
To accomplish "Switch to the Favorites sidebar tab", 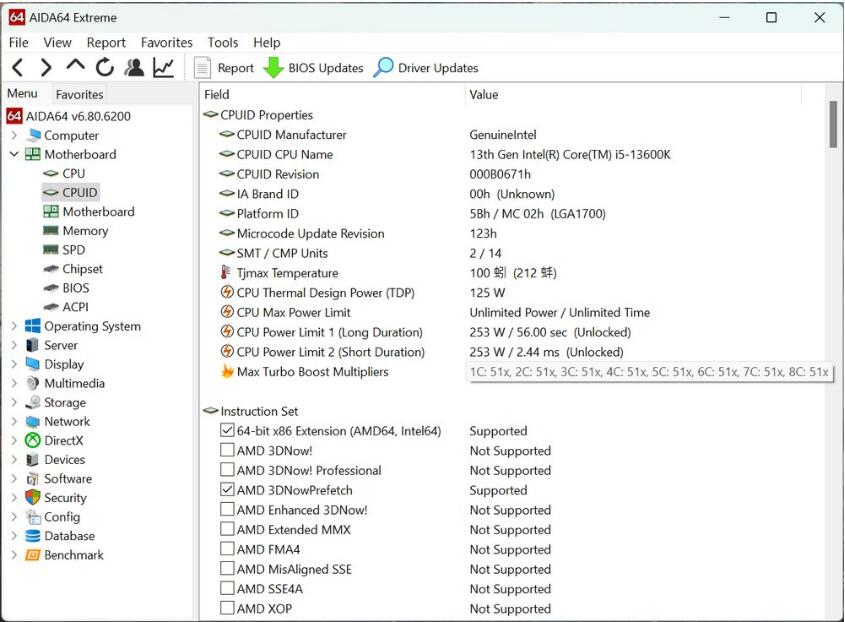I will tap(79, 94).
